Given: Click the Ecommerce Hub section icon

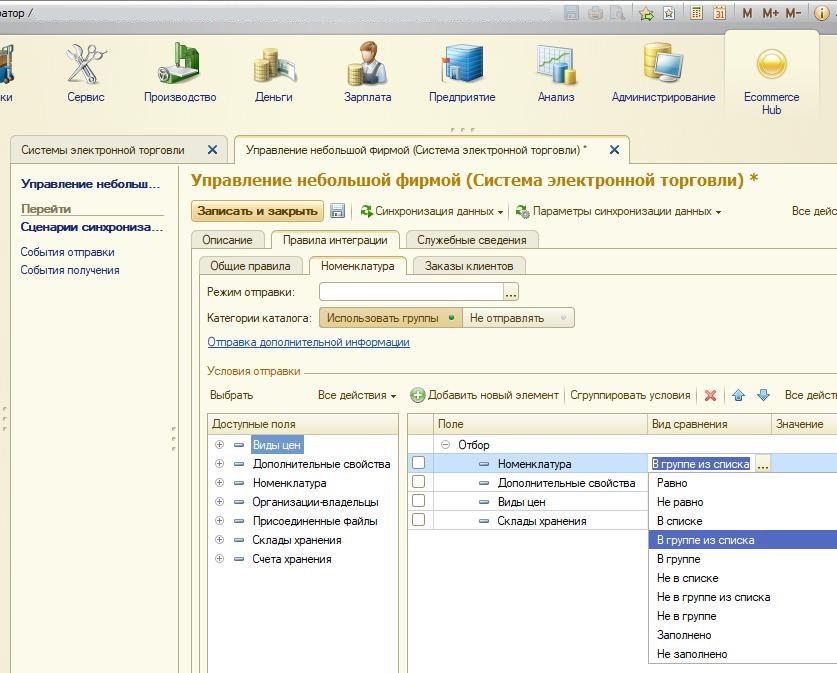Looking at the screenshot, I should [x=771, y=66].
